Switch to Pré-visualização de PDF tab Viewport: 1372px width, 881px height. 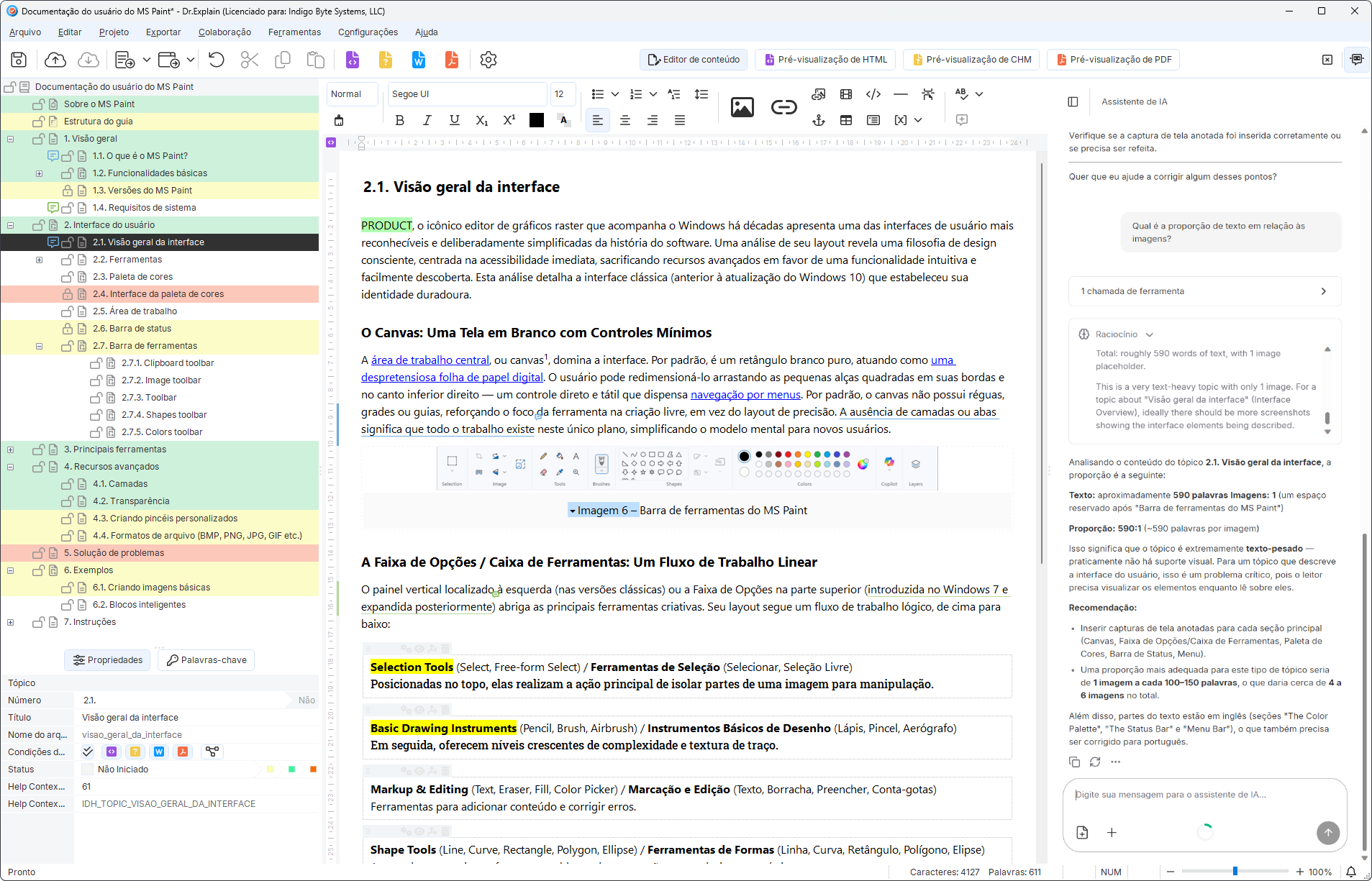(1114, 60)
